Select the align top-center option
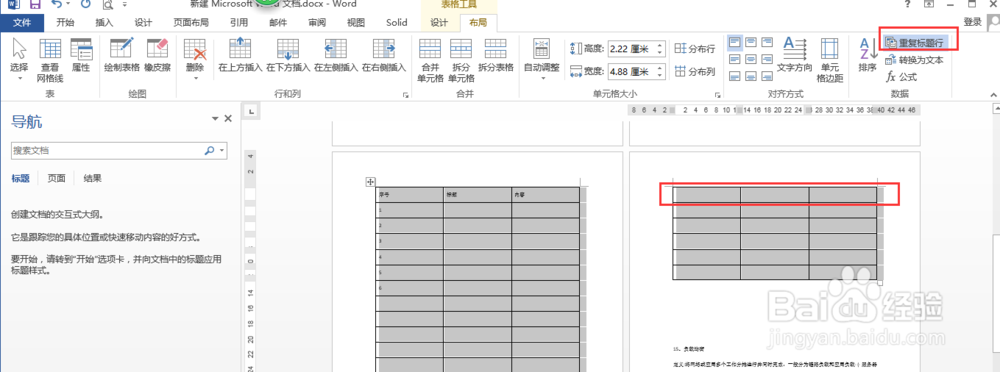The image size is (1000, 372). [x=751, y=43]
